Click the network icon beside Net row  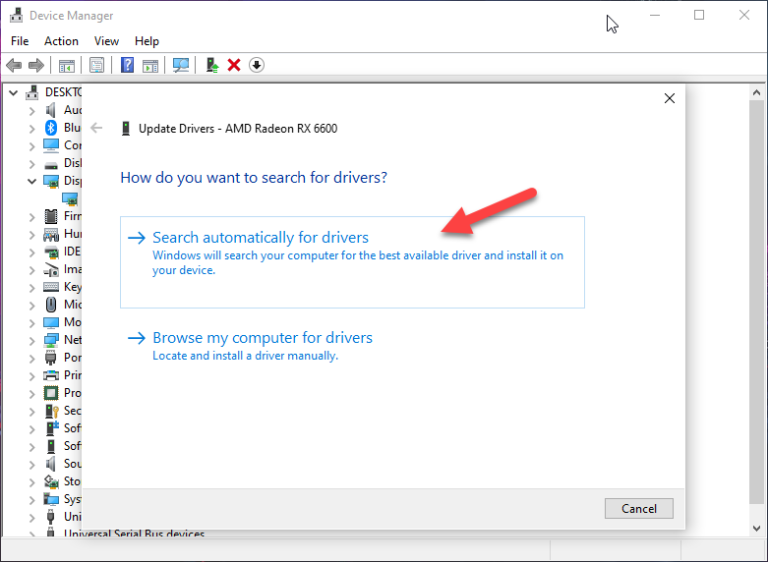51,340
